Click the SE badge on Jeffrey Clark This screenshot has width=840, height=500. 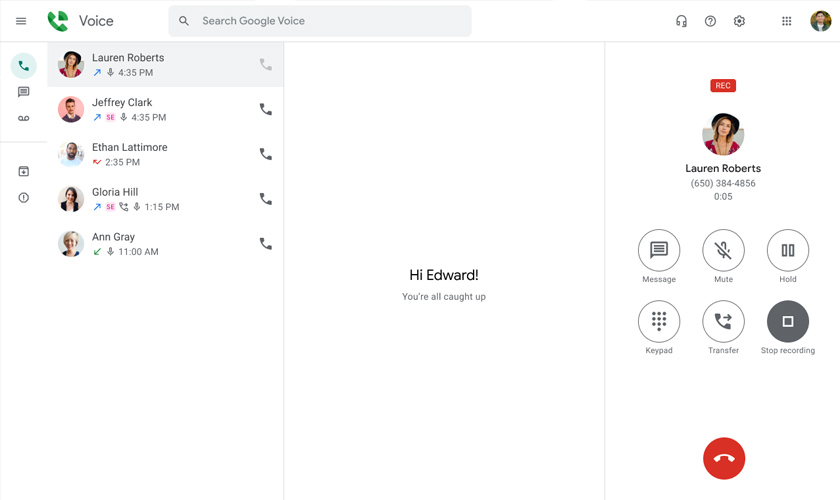click(110, 117)
